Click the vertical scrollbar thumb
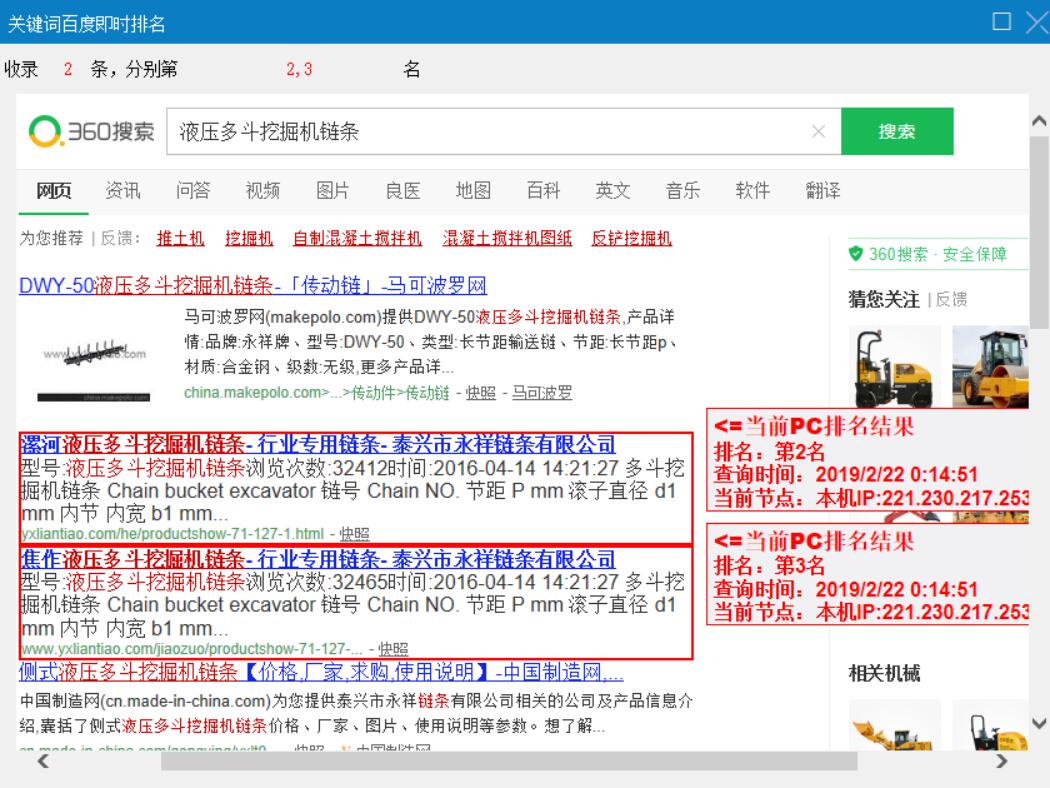The image size is (1050, 788). pyautogui.click(x=1039, y=232)
